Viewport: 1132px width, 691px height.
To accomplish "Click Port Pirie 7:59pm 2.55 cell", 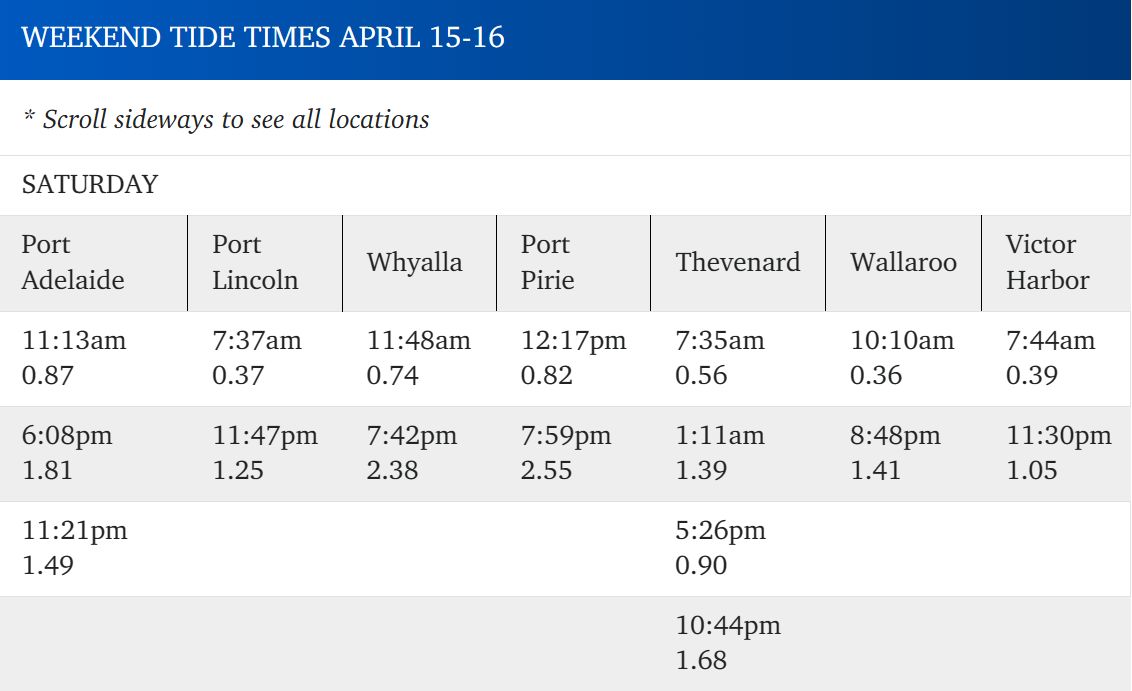I will (566, 453).
